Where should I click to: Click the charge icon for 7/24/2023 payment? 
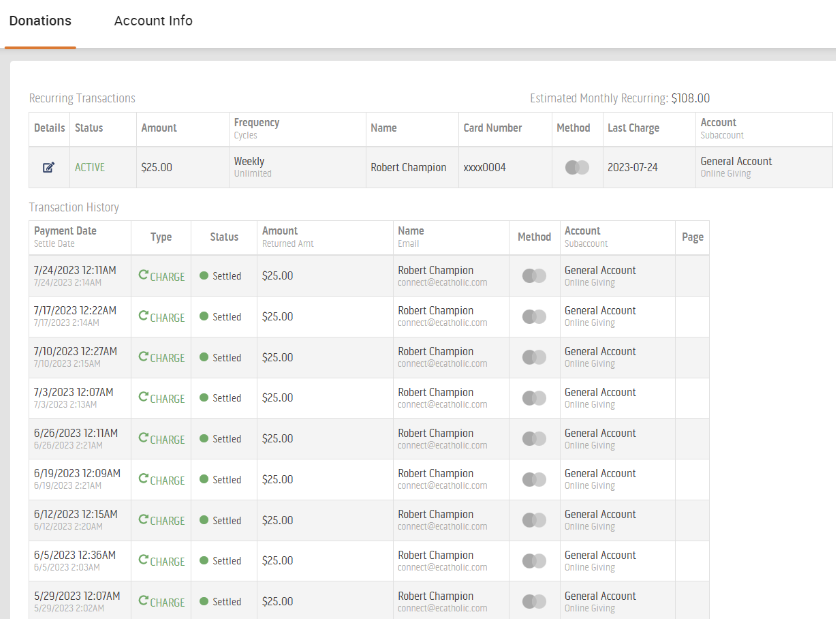(x=144, y=275)
